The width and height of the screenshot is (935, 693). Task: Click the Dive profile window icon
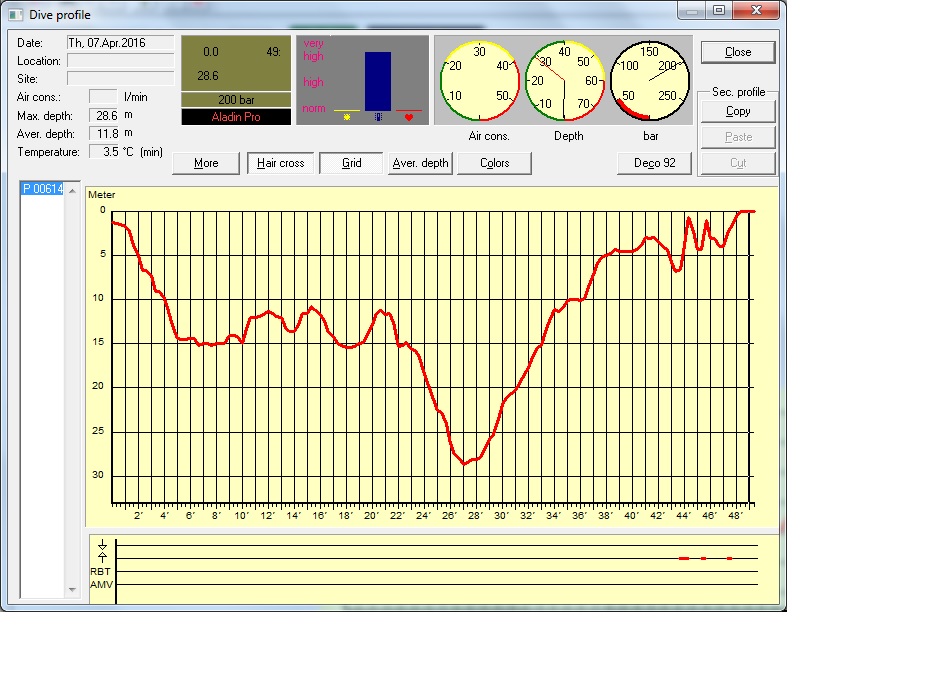pos(15,15)
